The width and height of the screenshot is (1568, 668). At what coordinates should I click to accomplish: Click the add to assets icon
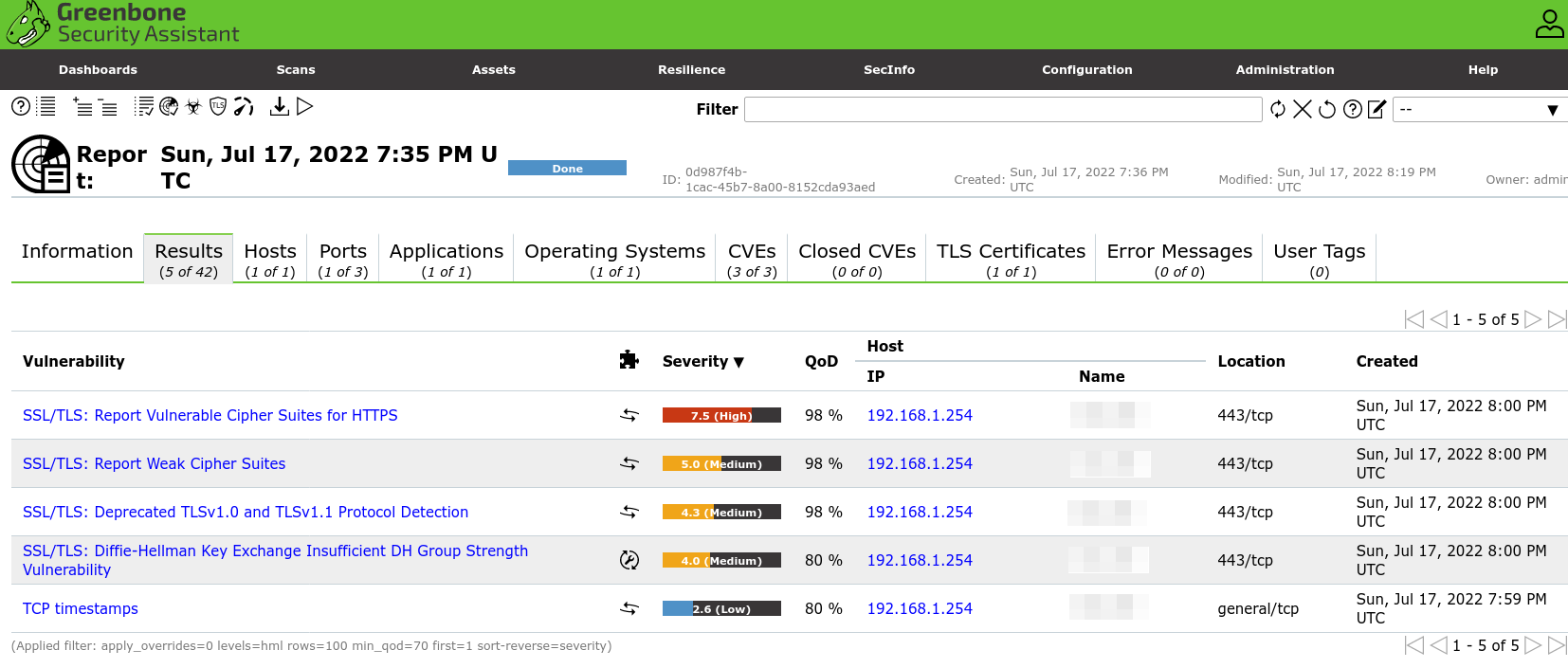pos(82,107)
